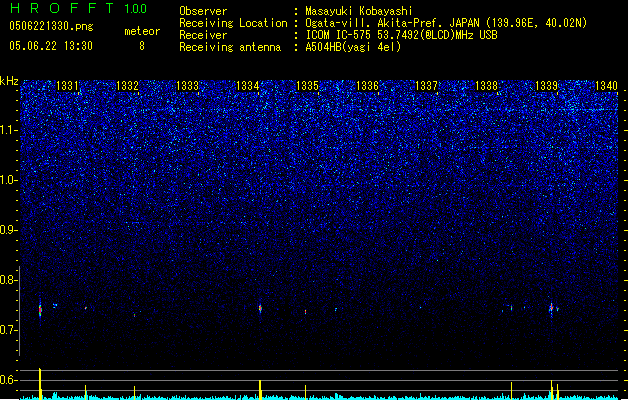The width and height of the screenshot is (629, 400).
Task: Click time marker 1335
Action: click(307, 85)
